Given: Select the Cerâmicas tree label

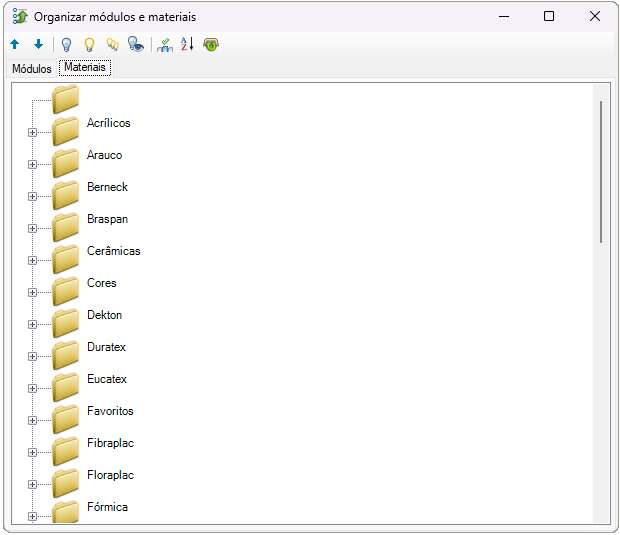Looking at the screenshot, I should [114, 251].
